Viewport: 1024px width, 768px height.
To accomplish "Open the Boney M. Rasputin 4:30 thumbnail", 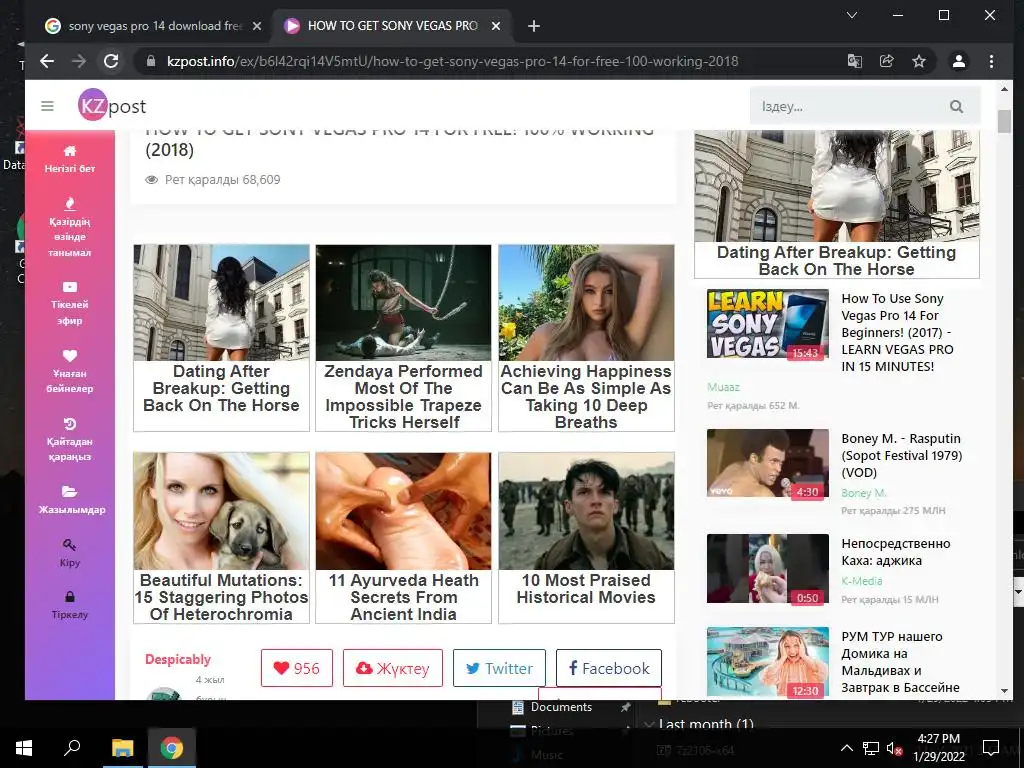I will (767, 463).
